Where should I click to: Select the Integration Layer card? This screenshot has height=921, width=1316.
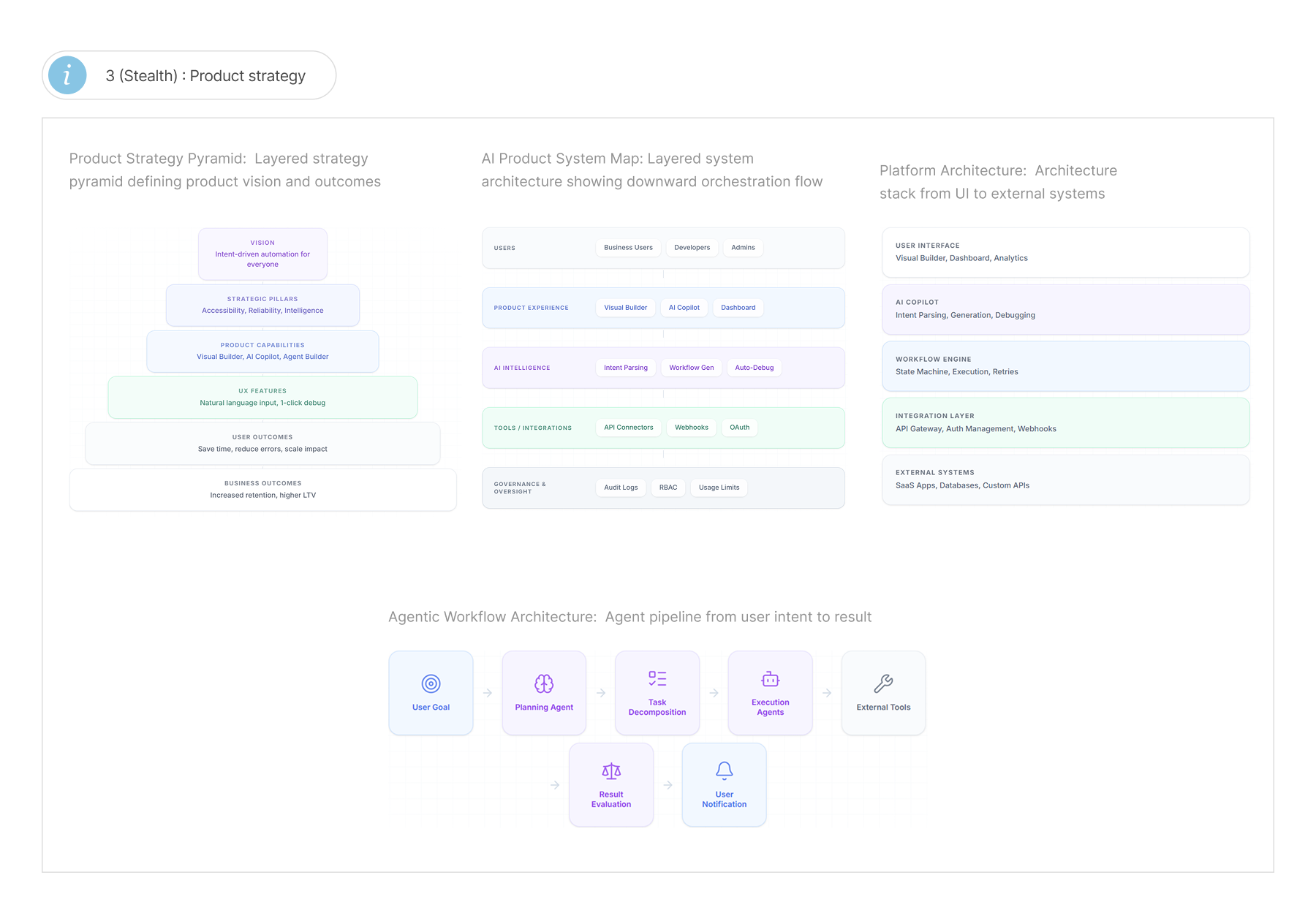pos(1065,422)
